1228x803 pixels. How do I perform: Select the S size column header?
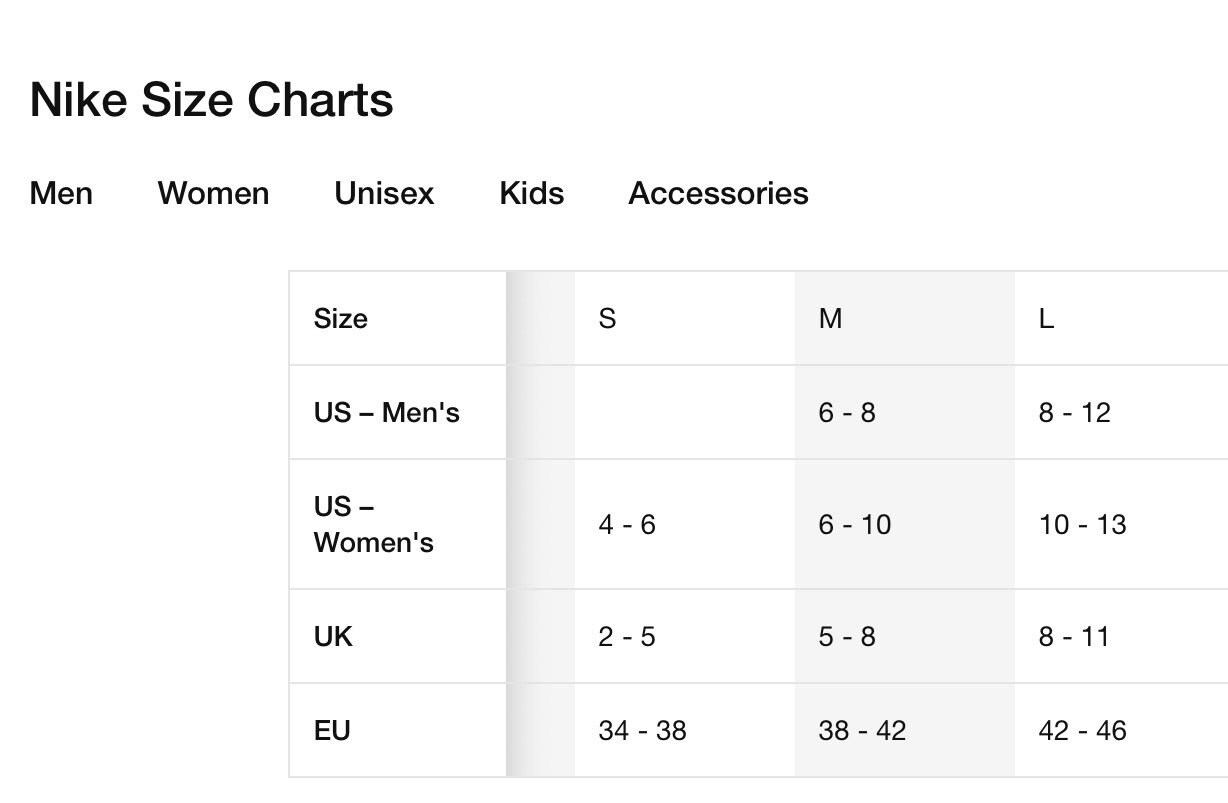[x=607, y=318]
